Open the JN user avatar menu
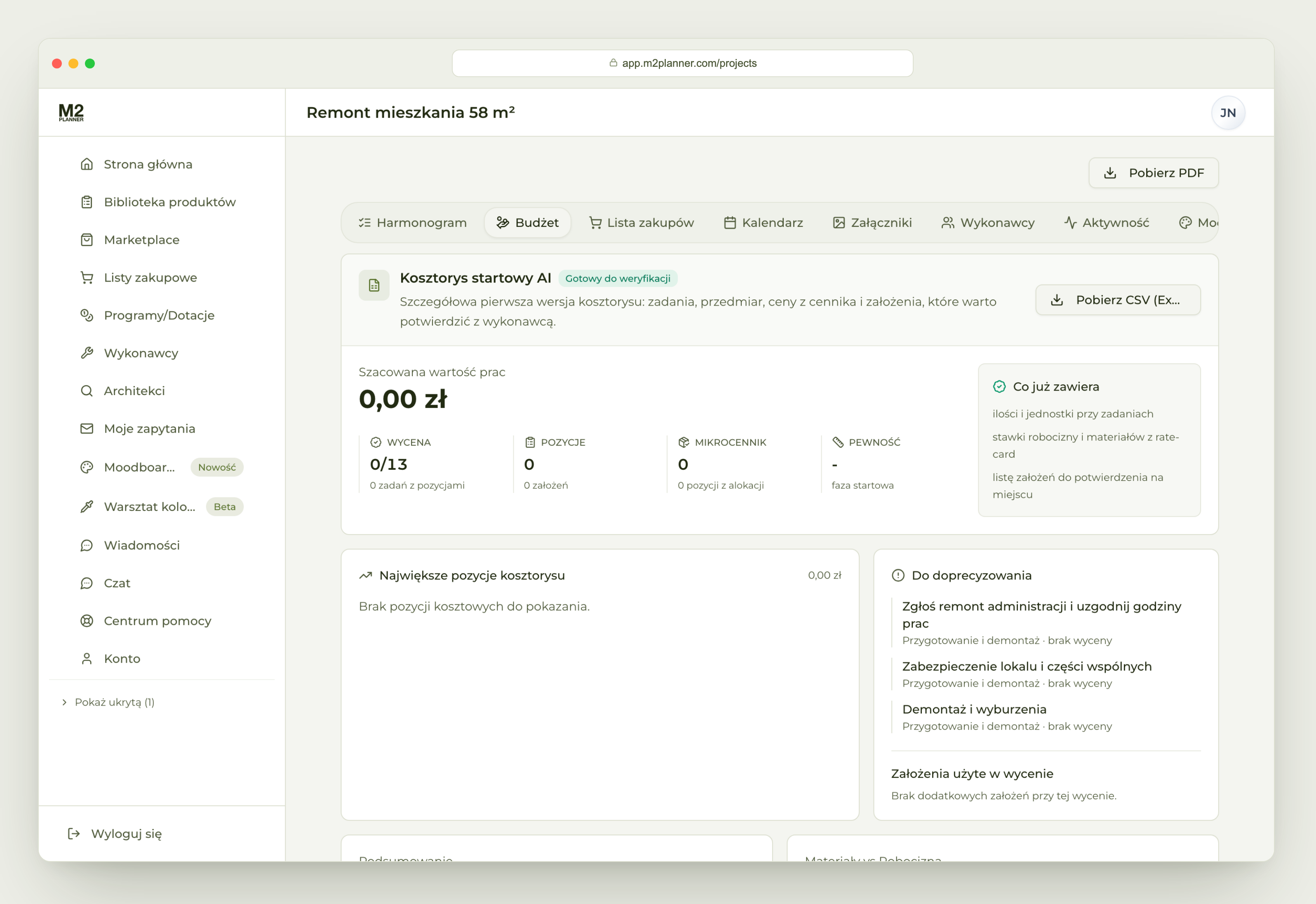 1228,113
